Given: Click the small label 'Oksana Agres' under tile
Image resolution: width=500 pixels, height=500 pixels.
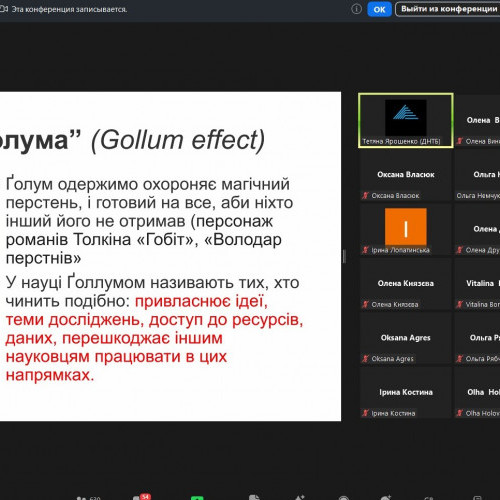Looking at the screenshot, I should pos(393,359).
